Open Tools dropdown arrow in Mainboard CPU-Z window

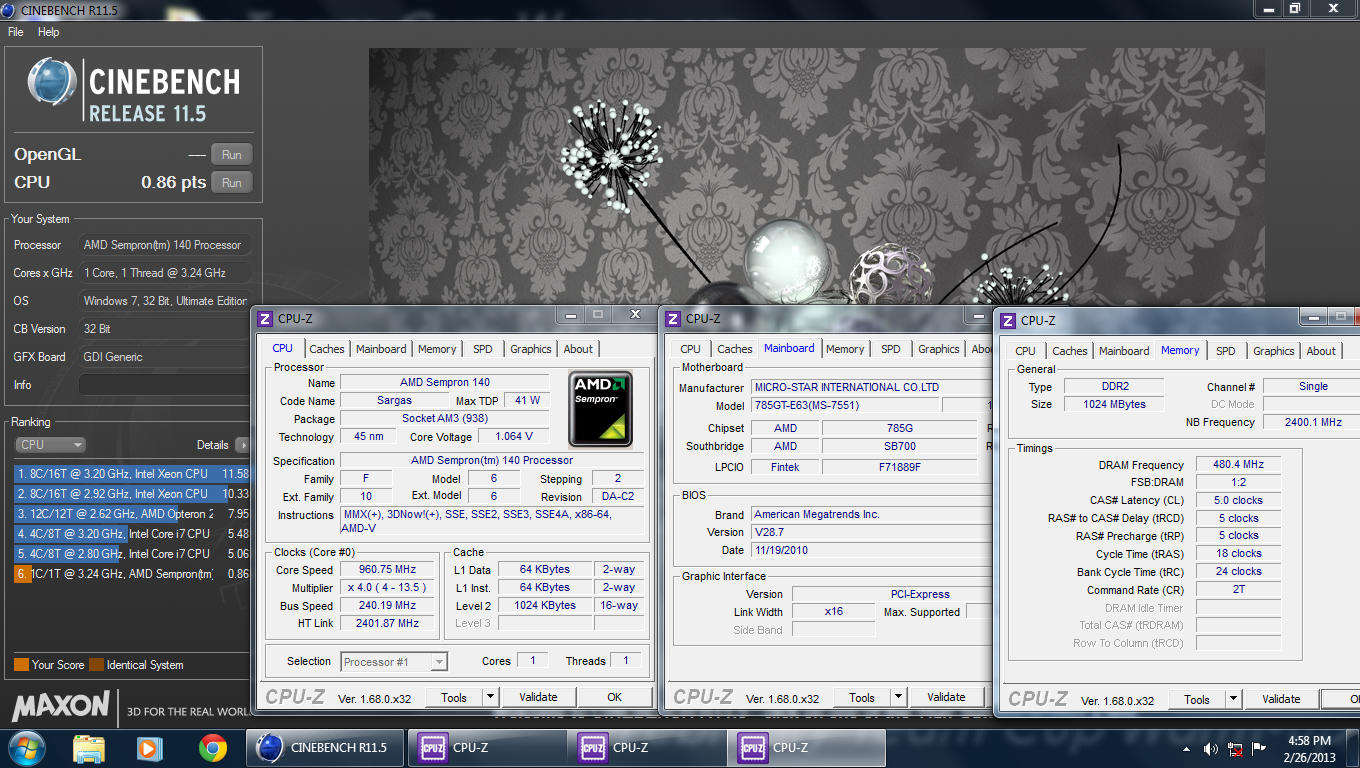898,698
